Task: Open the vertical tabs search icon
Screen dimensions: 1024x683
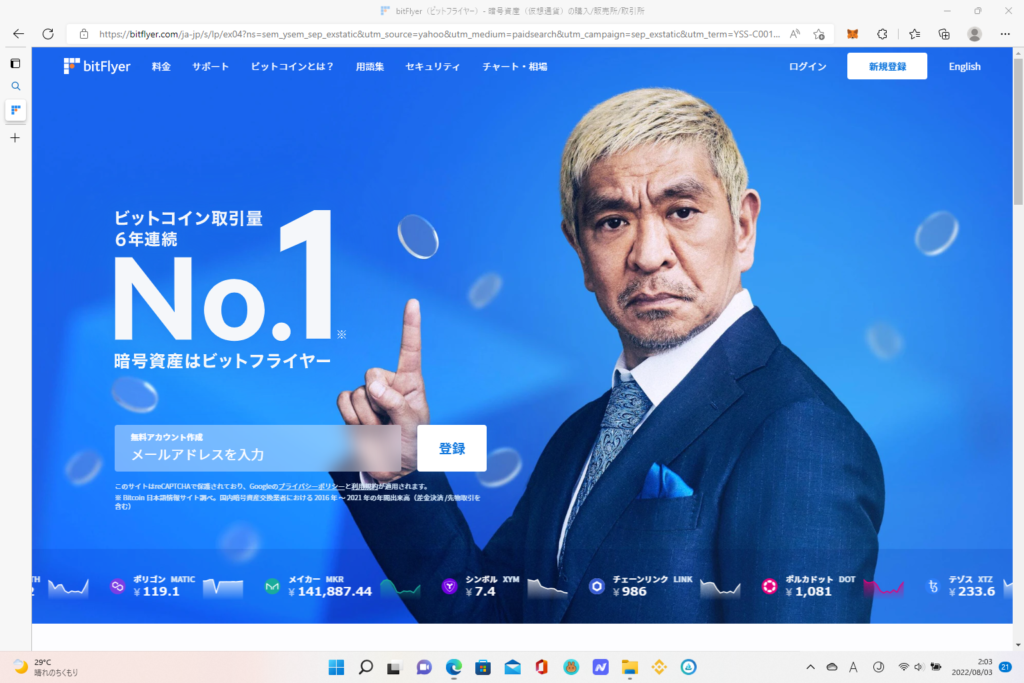Action: click(x=15, y=86)
